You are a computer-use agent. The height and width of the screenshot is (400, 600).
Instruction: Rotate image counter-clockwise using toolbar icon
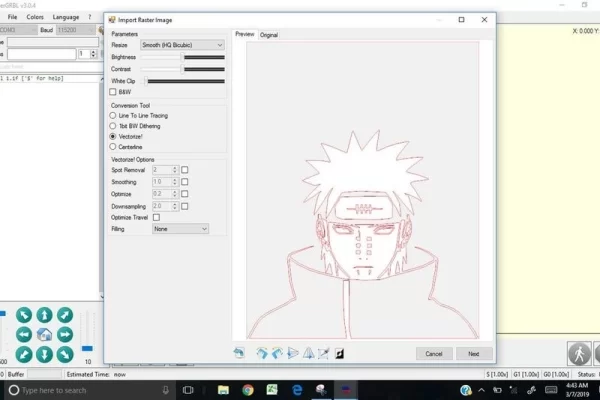click(277, 353)
